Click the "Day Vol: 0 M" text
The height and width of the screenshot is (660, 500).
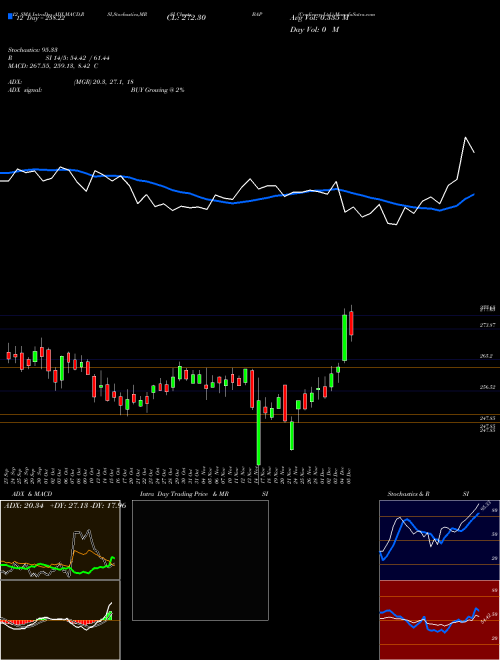click(314, 30)
